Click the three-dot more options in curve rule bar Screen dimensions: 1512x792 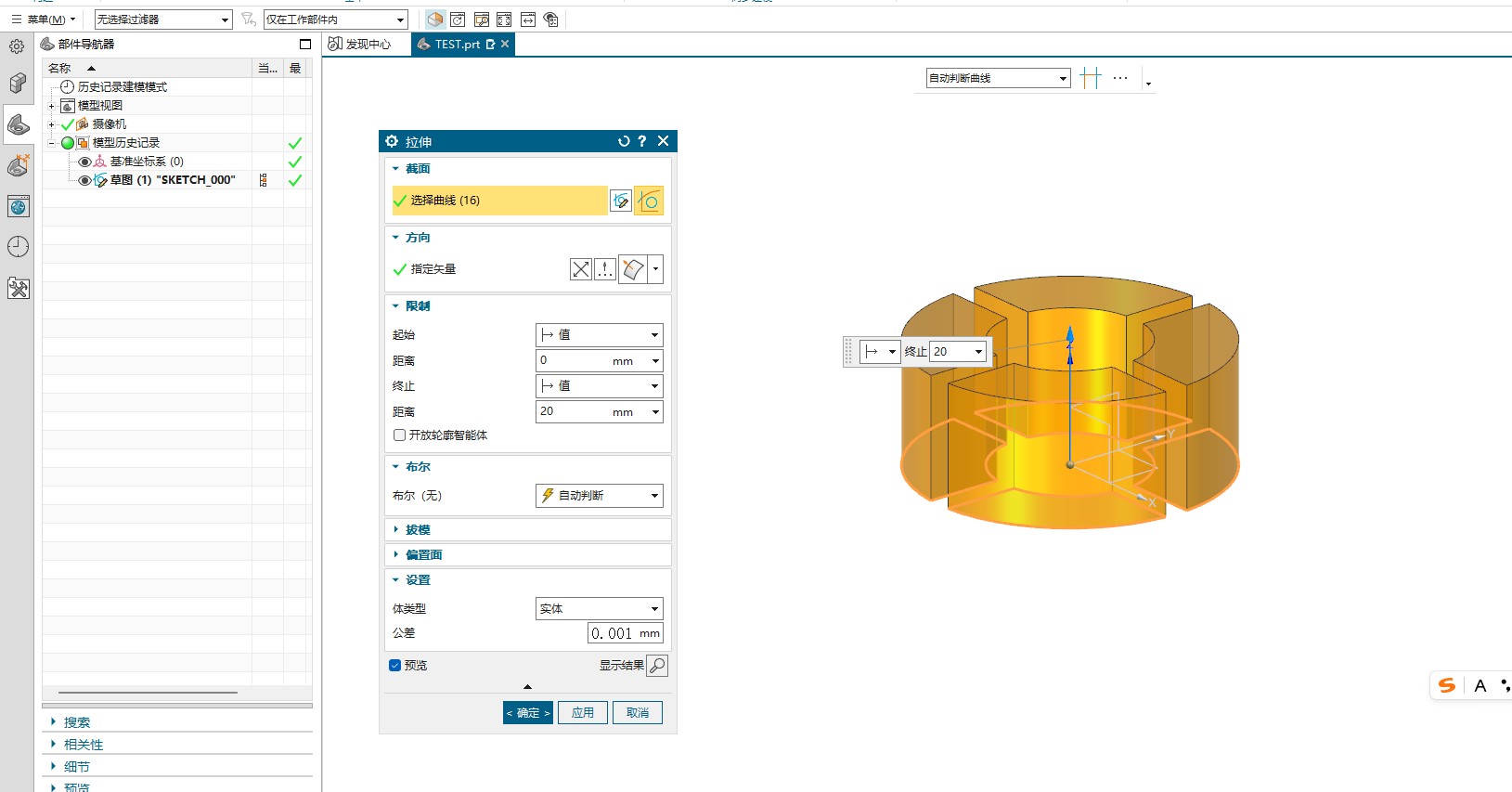click(x=1120, y=78)
